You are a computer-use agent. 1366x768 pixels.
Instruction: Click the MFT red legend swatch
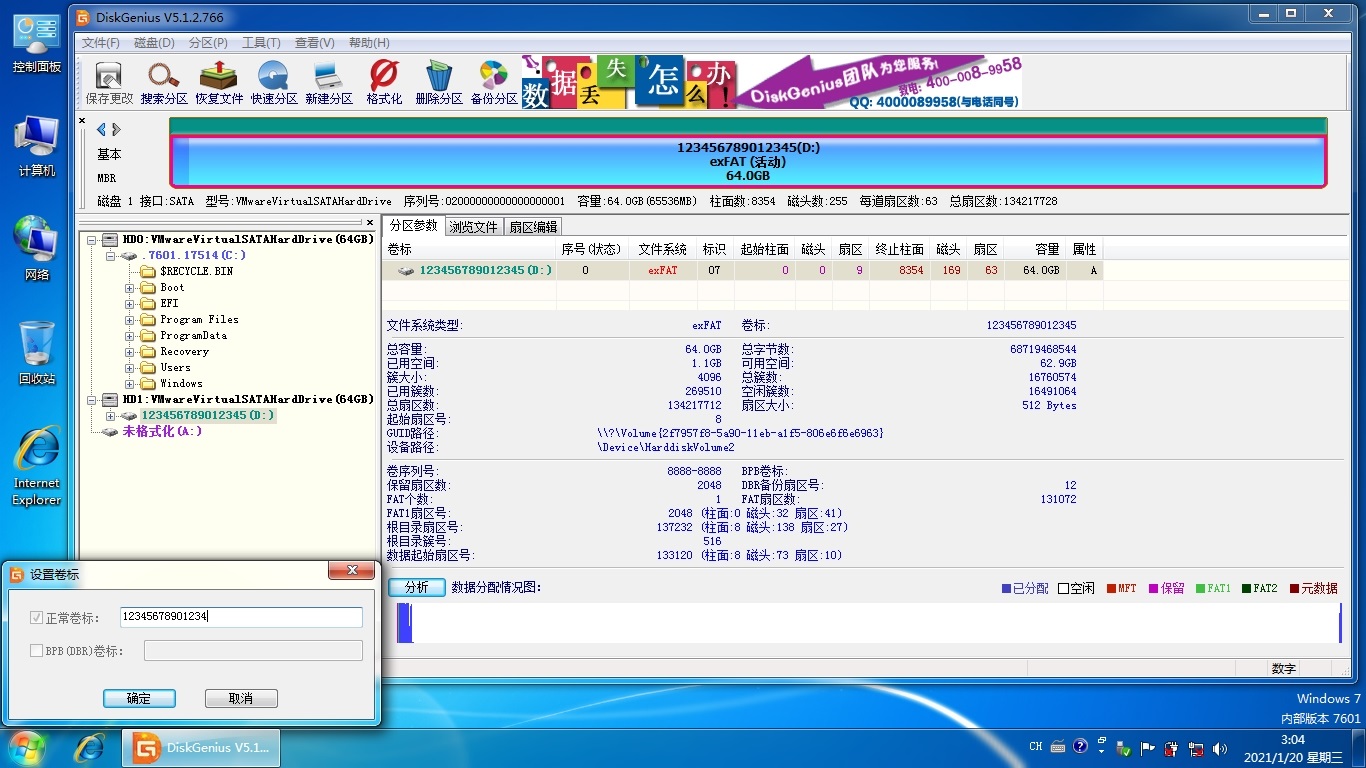tap(1111, 589)
